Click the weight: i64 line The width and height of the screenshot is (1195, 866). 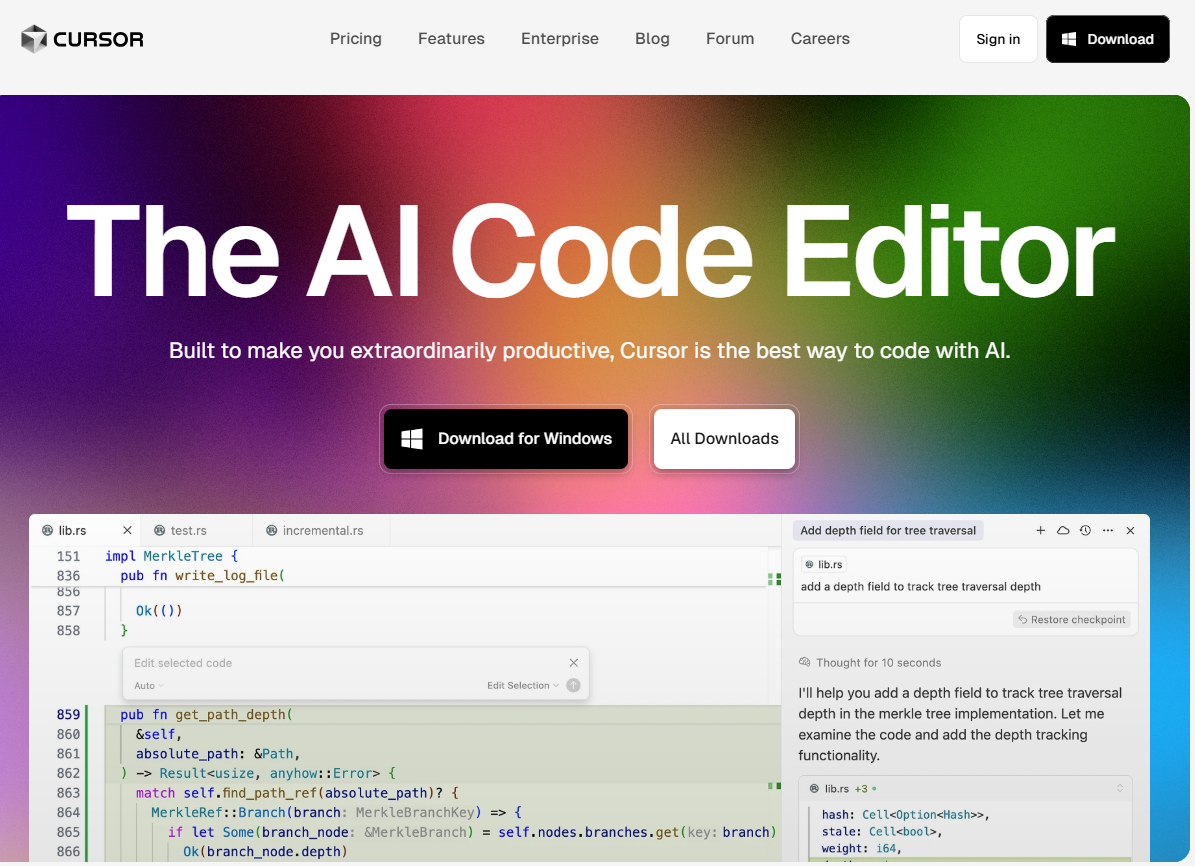pyautogui.click(x=861, y=848)
